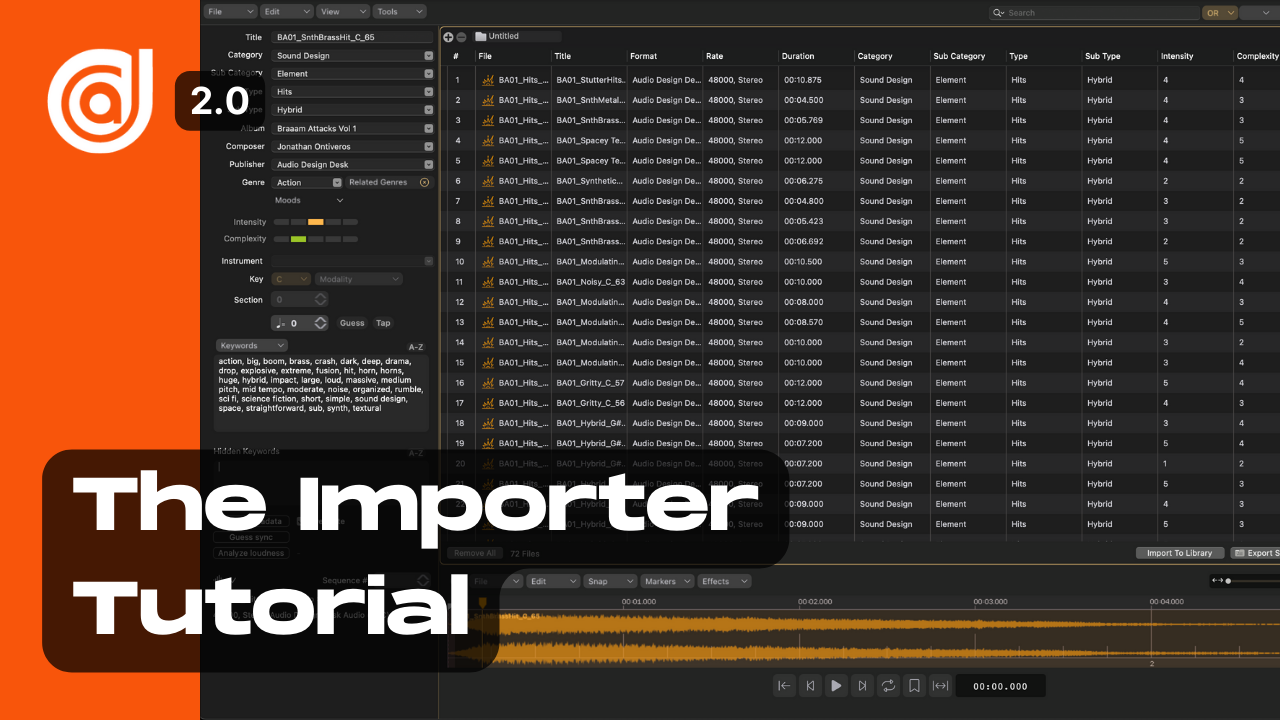
Task: Click the add (plus) icon above the file list
Action: [448, 36]
